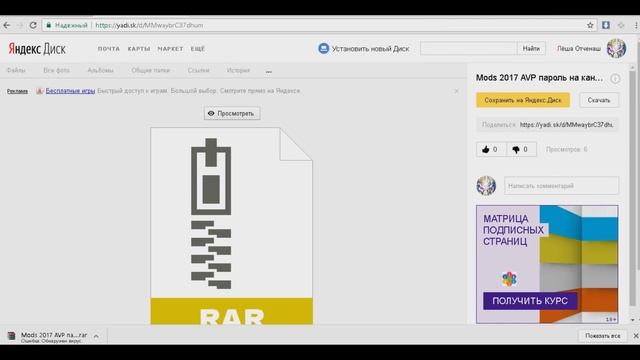Open the ЕЩЁ menu
Viewport: 640px width, 360px height.
pos(198,49)
